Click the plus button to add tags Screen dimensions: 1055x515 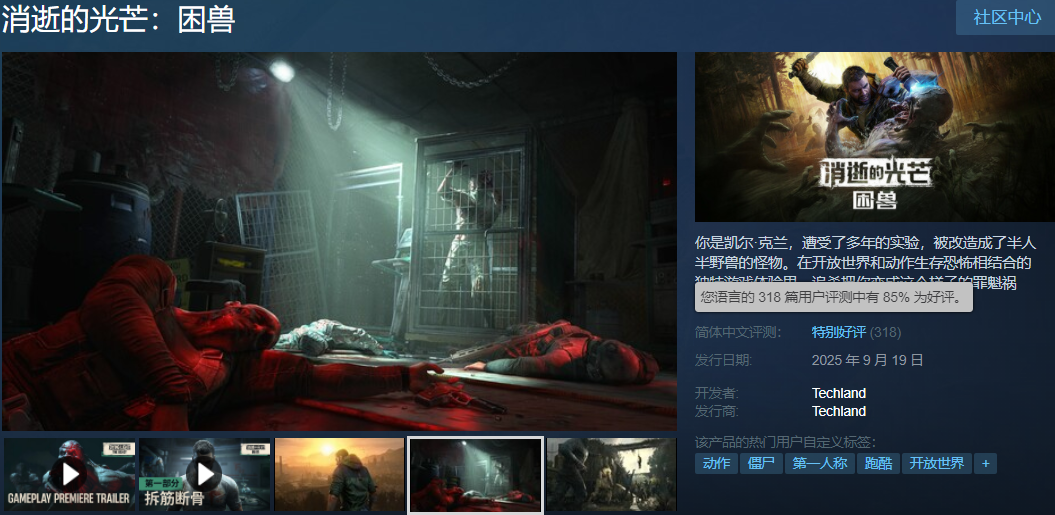[986, 463]
